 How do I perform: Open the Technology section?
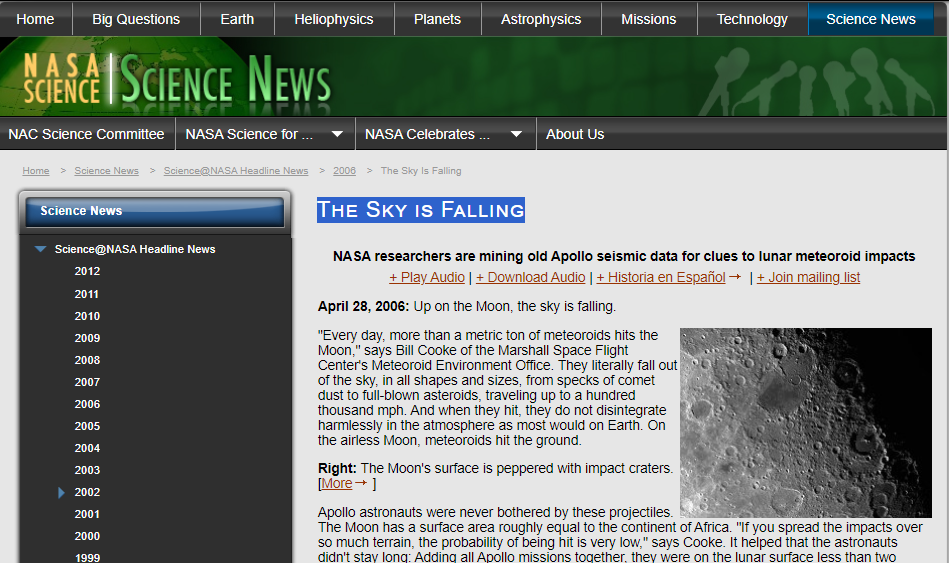point(752,19)
